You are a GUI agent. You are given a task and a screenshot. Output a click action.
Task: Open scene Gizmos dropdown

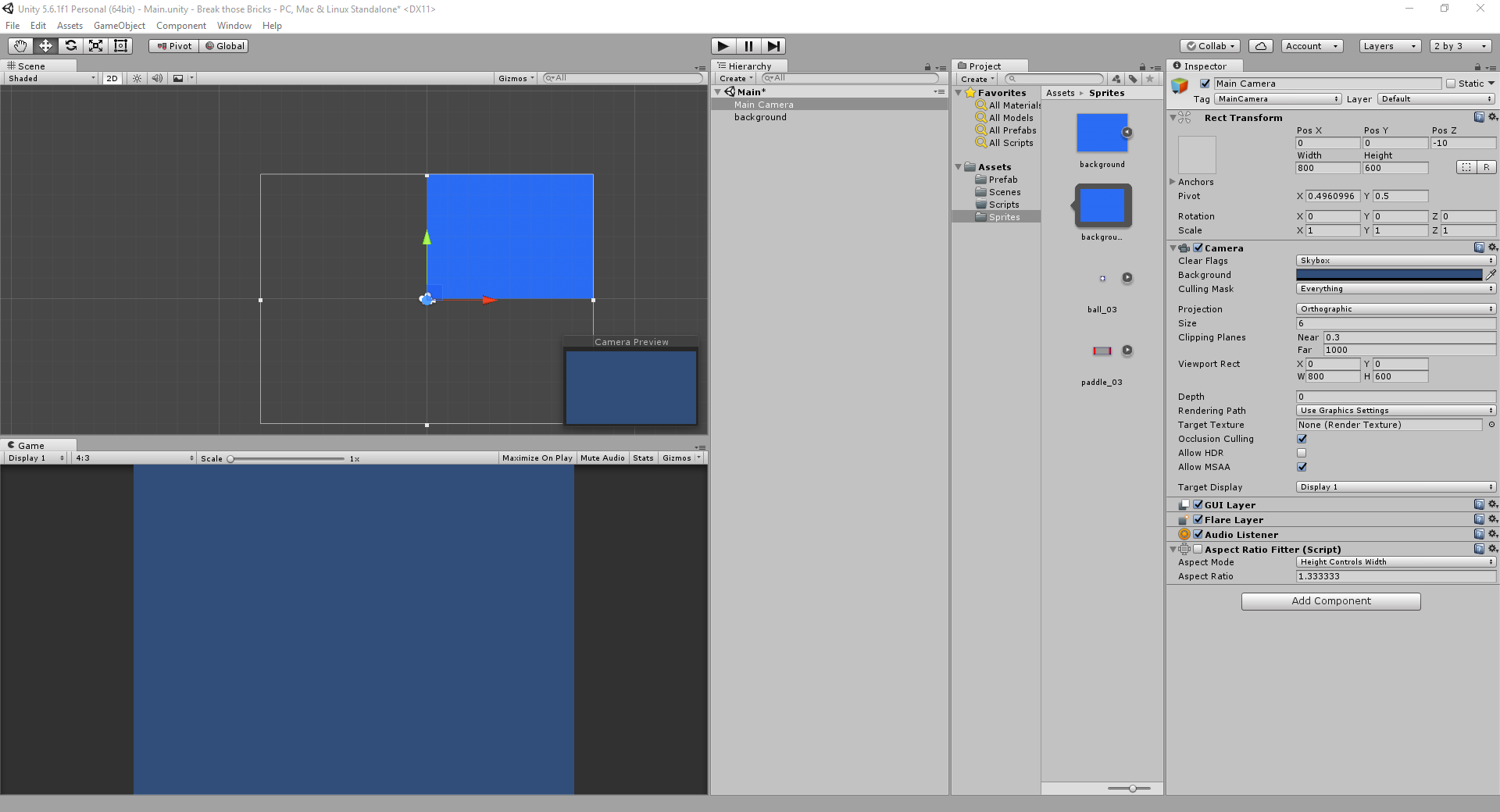[516, 78]
